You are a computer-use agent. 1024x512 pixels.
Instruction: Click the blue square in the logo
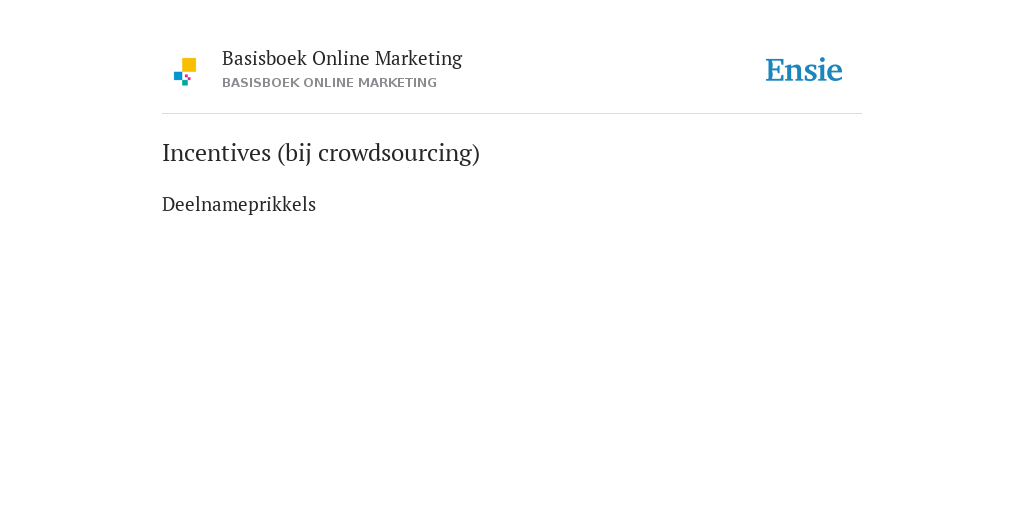pyautogui.click(x=178, y=76)
